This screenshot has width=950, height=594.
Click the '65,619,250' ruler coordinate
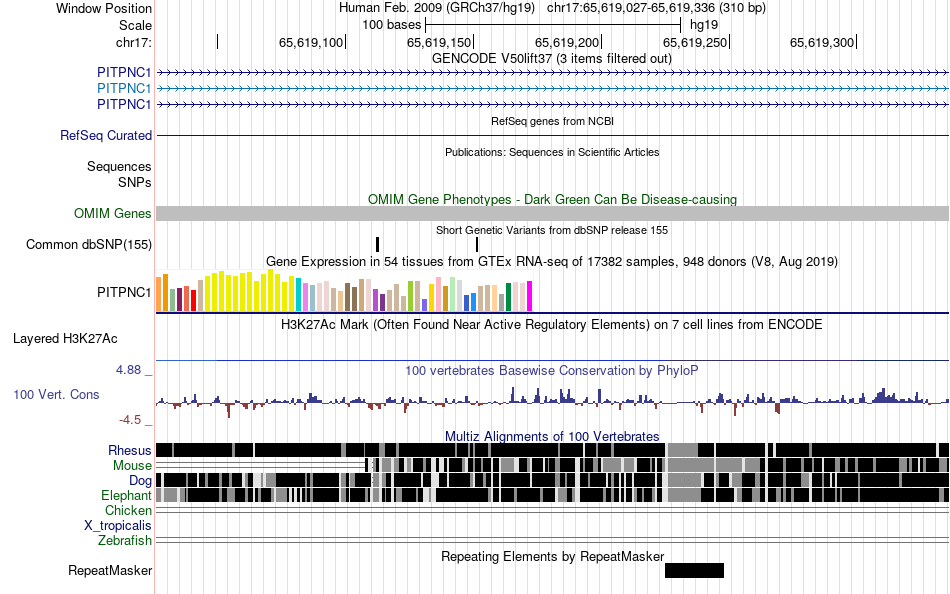click(695, 42)
